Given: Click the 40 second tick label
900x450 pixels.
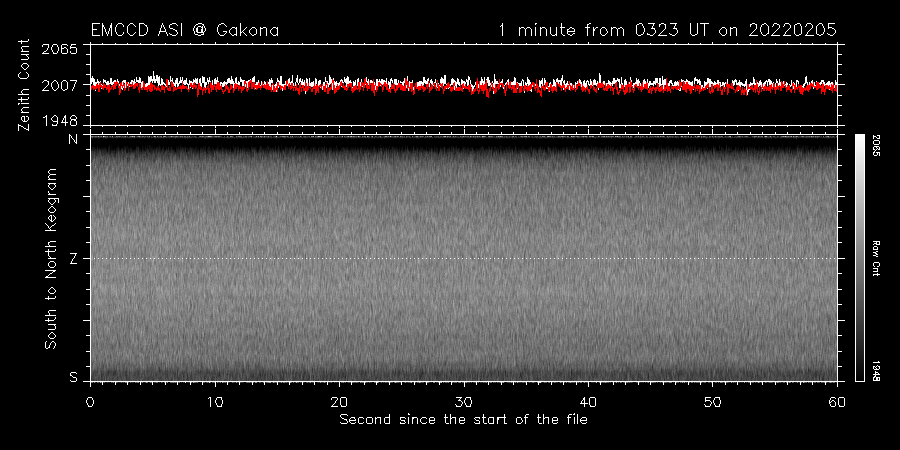Looking at the screenshot, I should 588,401.
